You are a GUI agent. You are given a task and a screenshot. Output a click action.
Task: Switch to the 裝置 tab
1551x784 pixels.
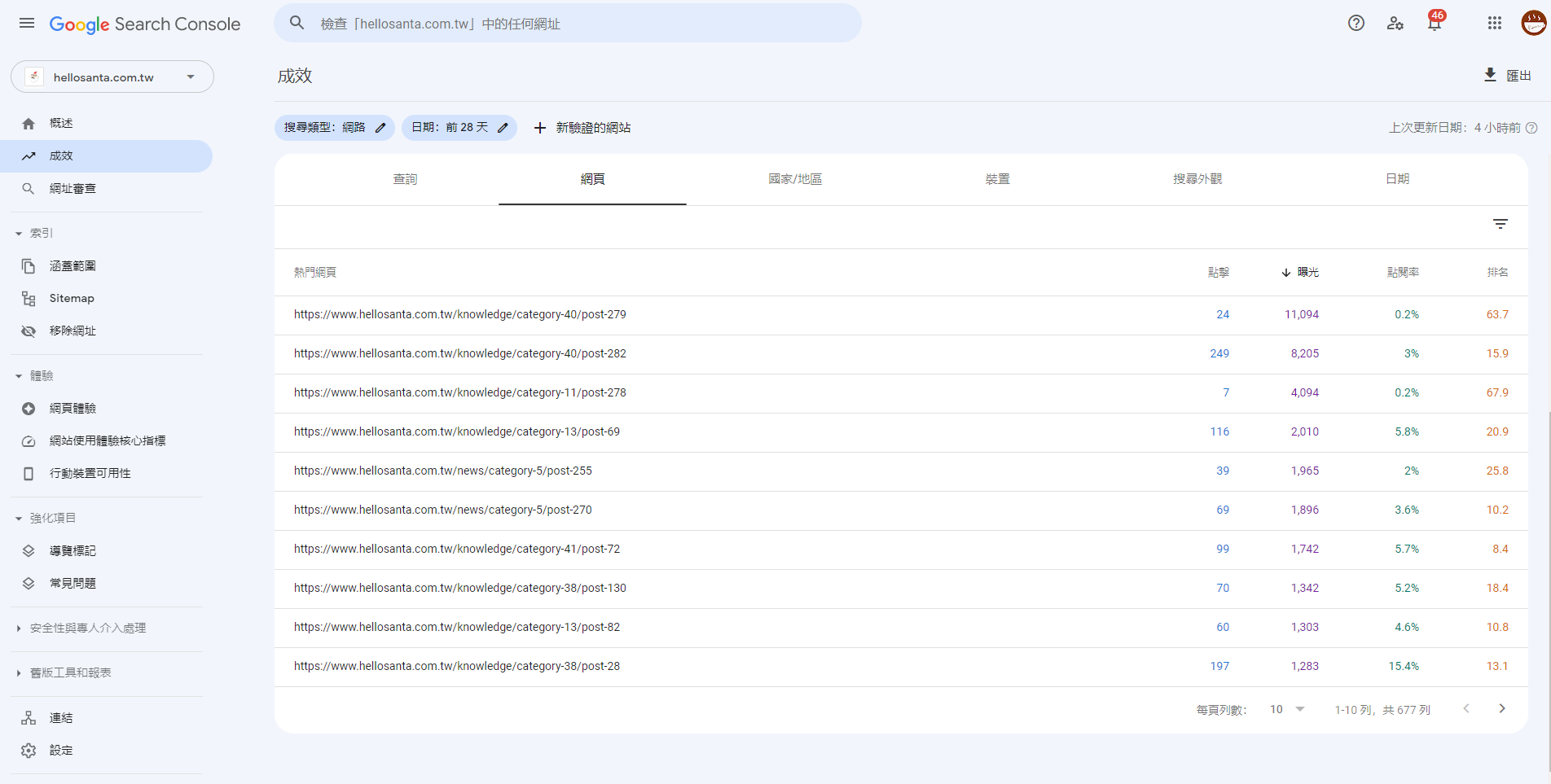pos(997,179)
